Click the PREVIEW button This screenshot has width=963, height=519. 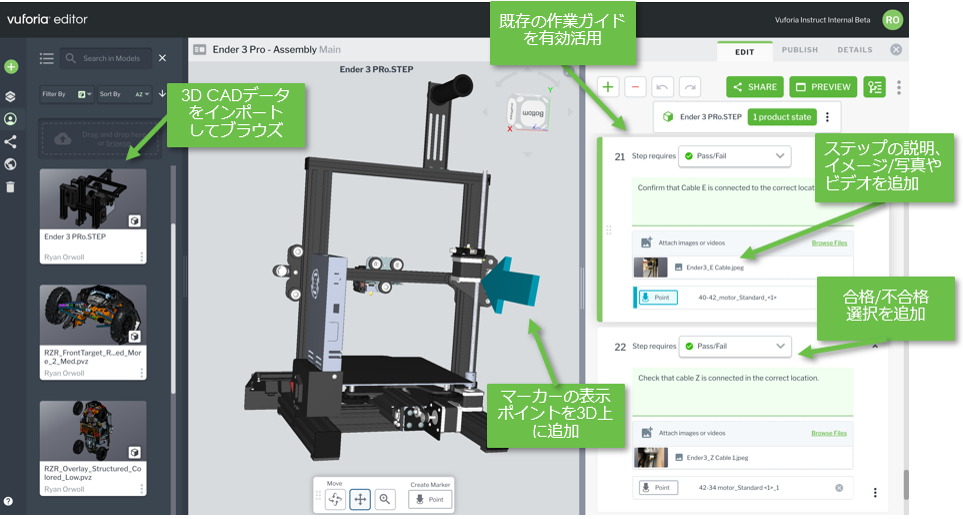click(x=824, y=87)
